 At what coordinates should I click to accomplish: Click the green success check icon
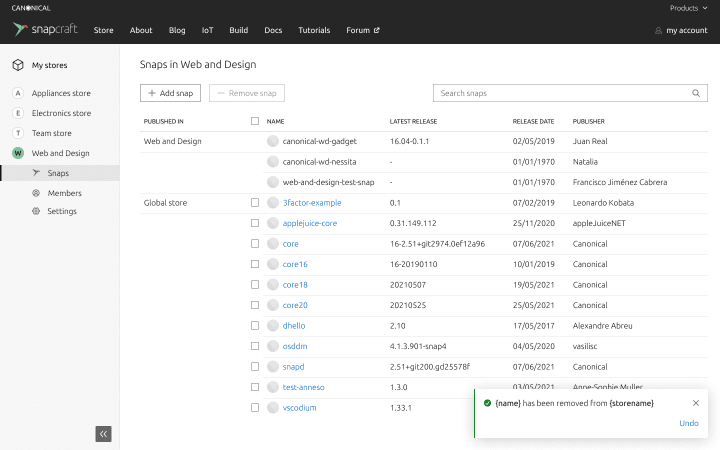487,403
